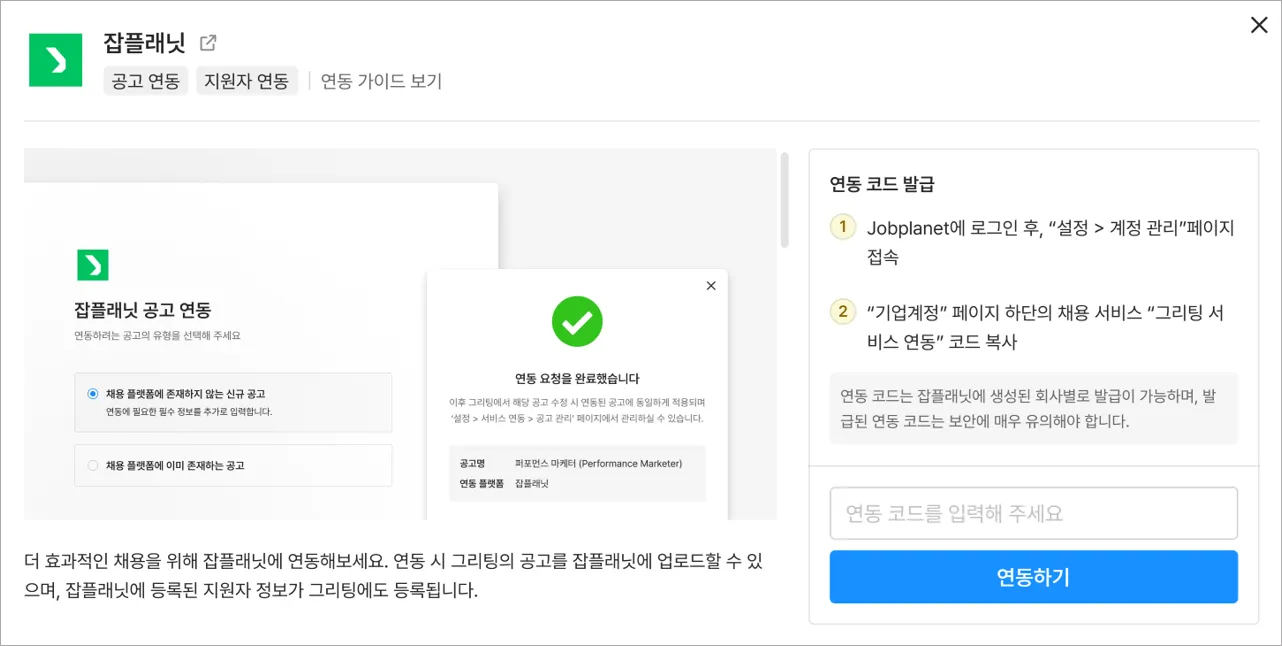This screenshot has width=1282, height=646.
Task: Click the green checkmark success icon
Action: pyautogui.click(x=577, y=321)
